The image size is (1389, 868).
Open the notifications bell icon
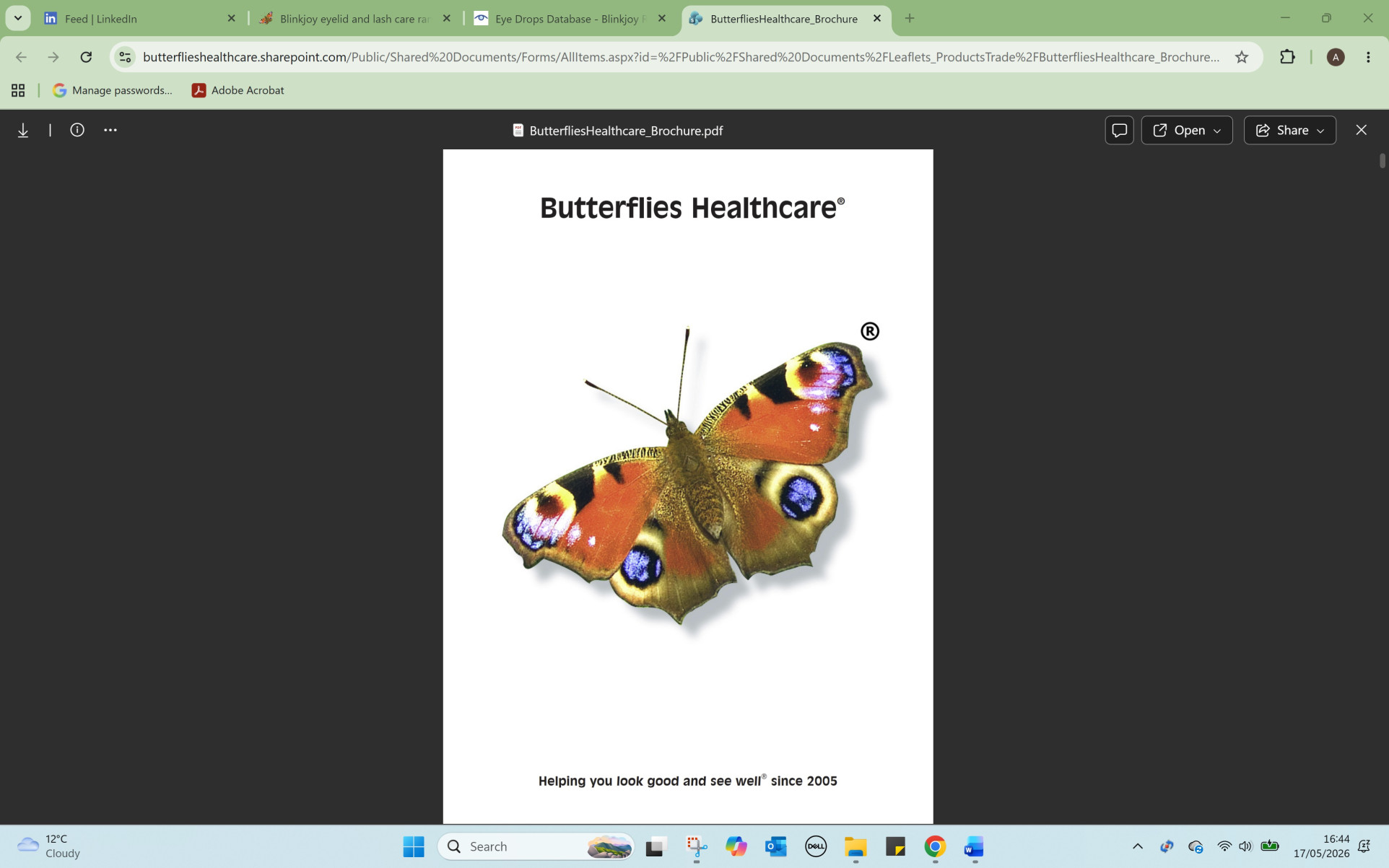[x=1364, y=846]
